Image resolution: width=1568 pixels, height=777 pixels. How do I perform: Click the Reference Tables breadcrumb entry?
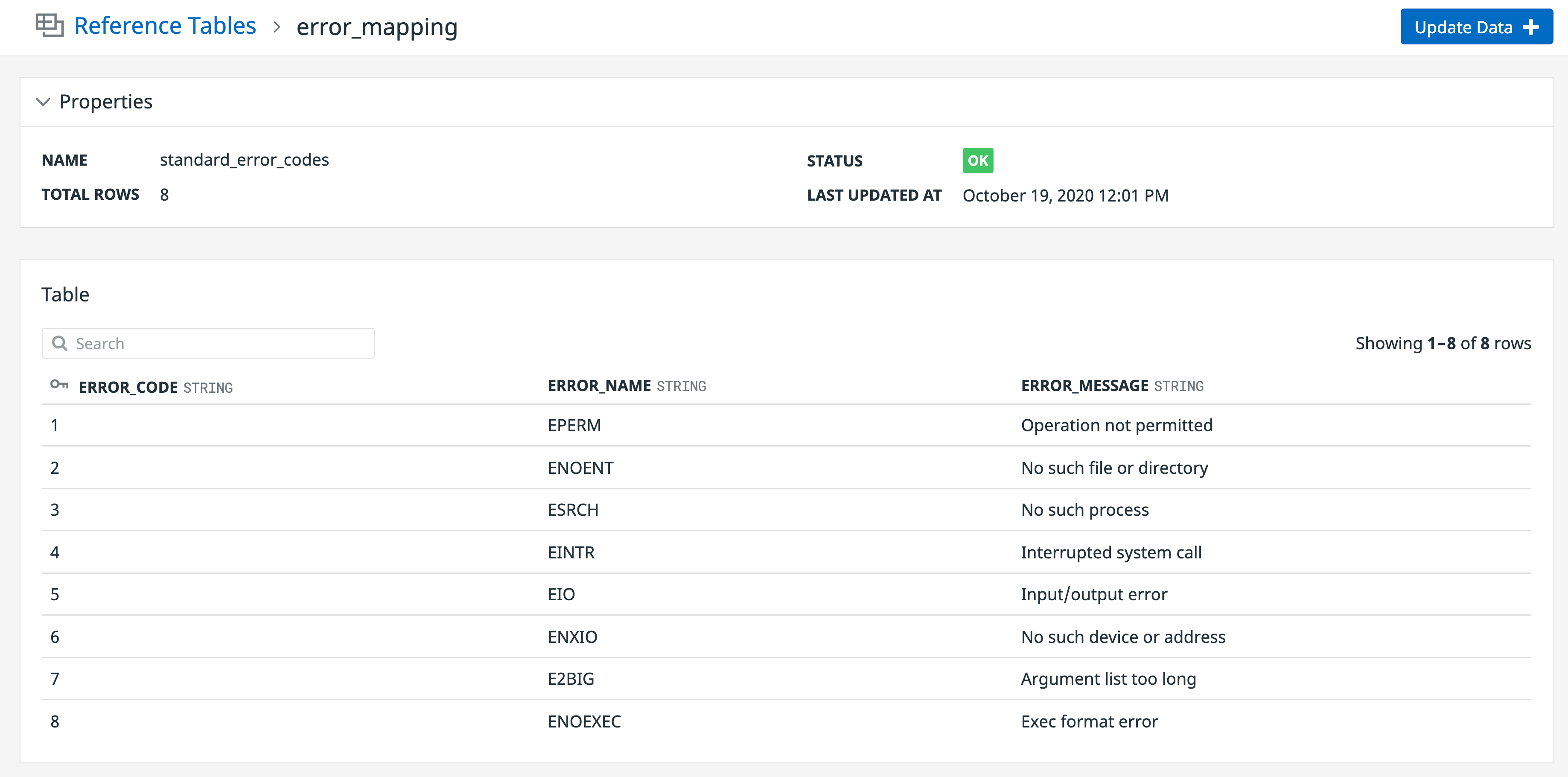(x=165, y=26)
